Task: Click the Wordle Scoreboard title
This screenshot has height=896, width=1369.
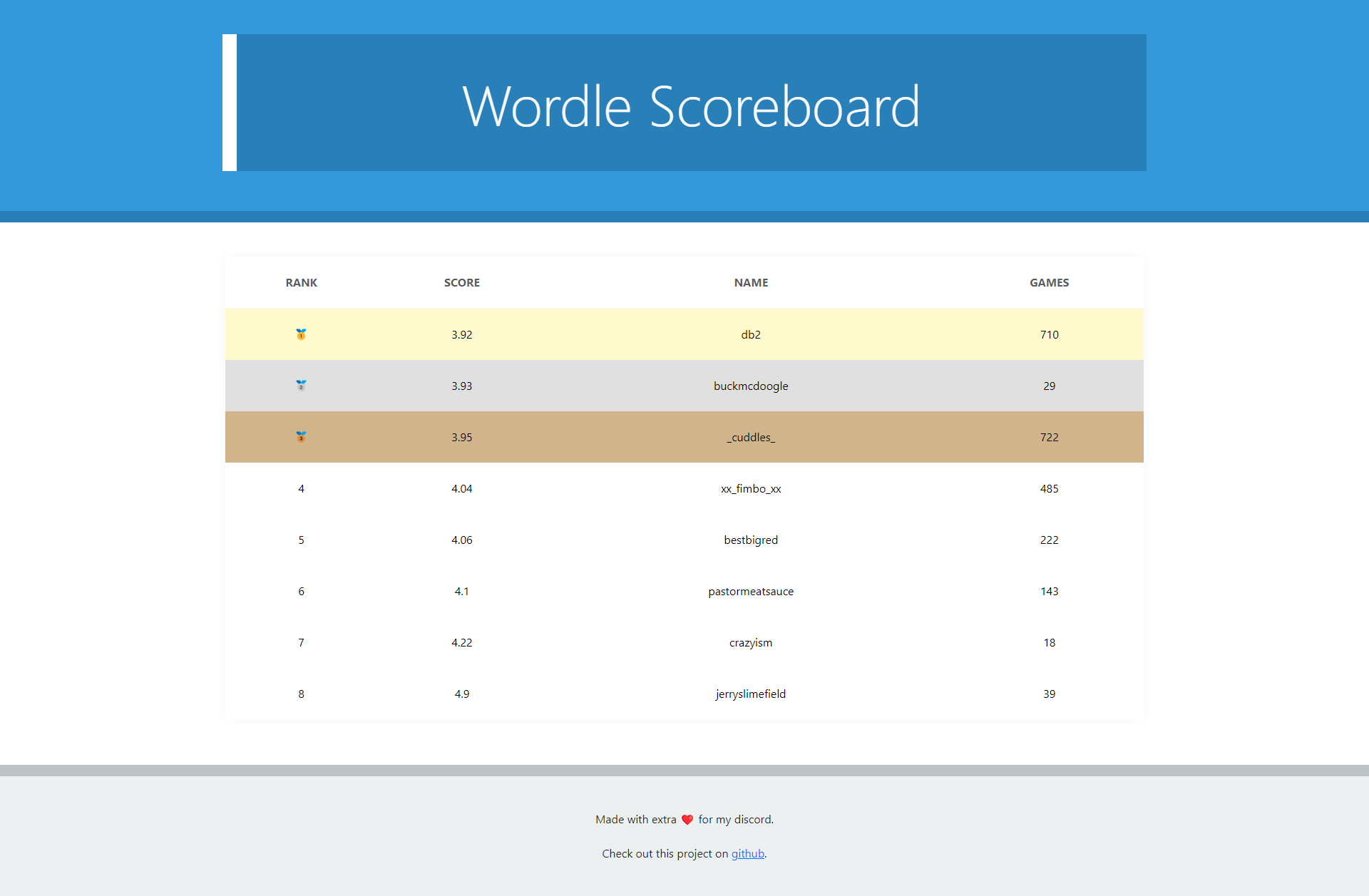Action: coord(691,106)
